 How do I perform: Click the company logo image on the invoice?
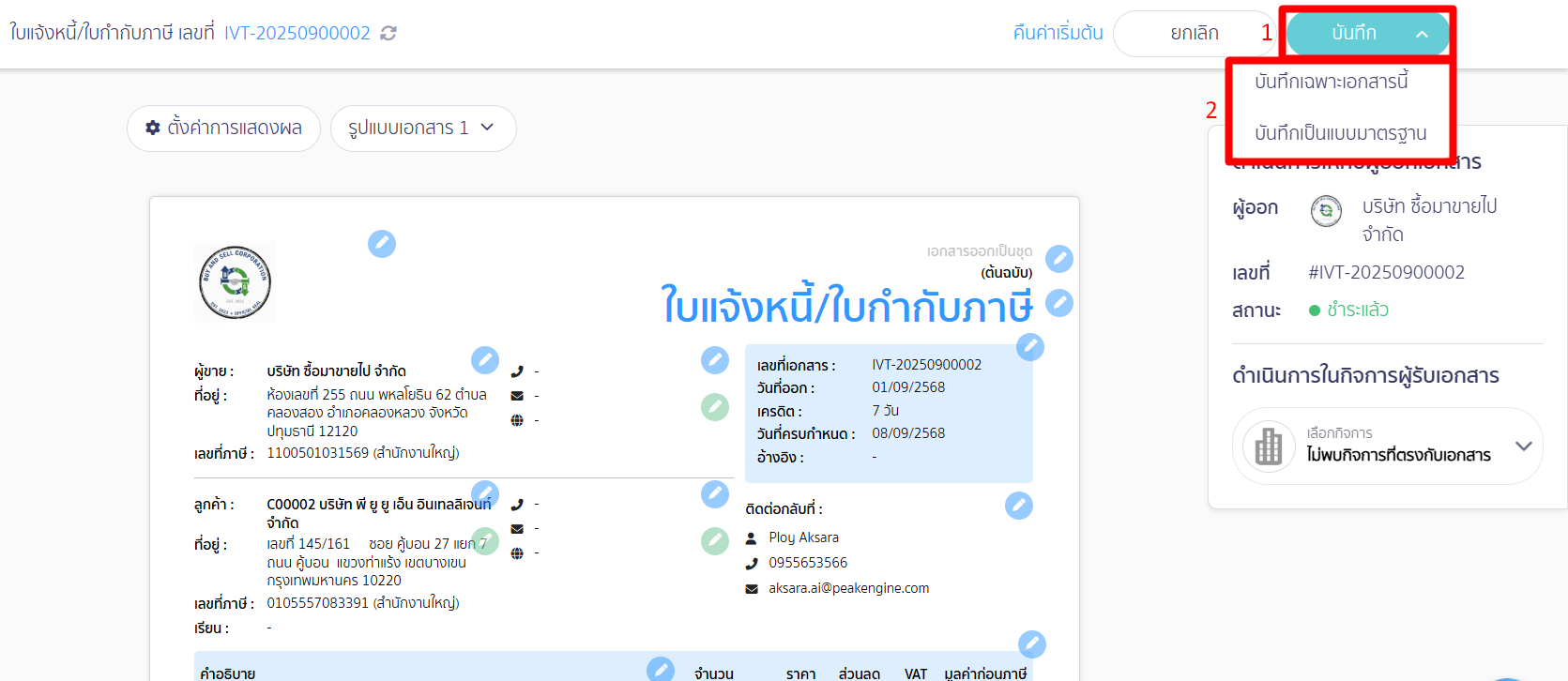[x=235, y=283]
